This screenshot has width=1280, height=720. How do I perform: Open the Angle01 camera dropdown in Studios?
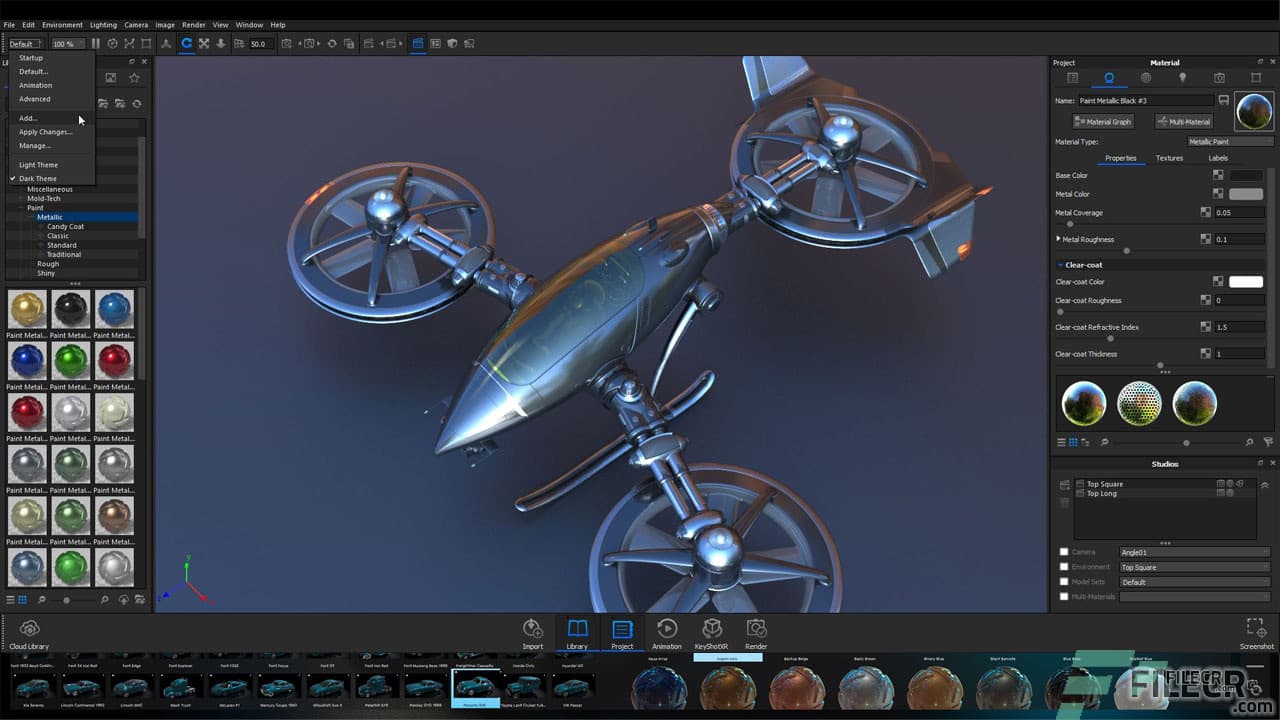point(1194,551)
